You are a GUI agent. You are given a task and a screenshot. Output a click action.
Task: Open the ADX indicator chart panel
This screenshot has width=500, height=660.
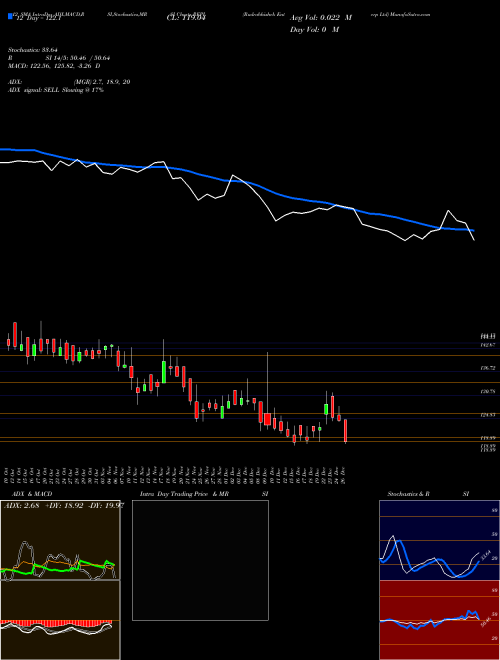(60, 540)
